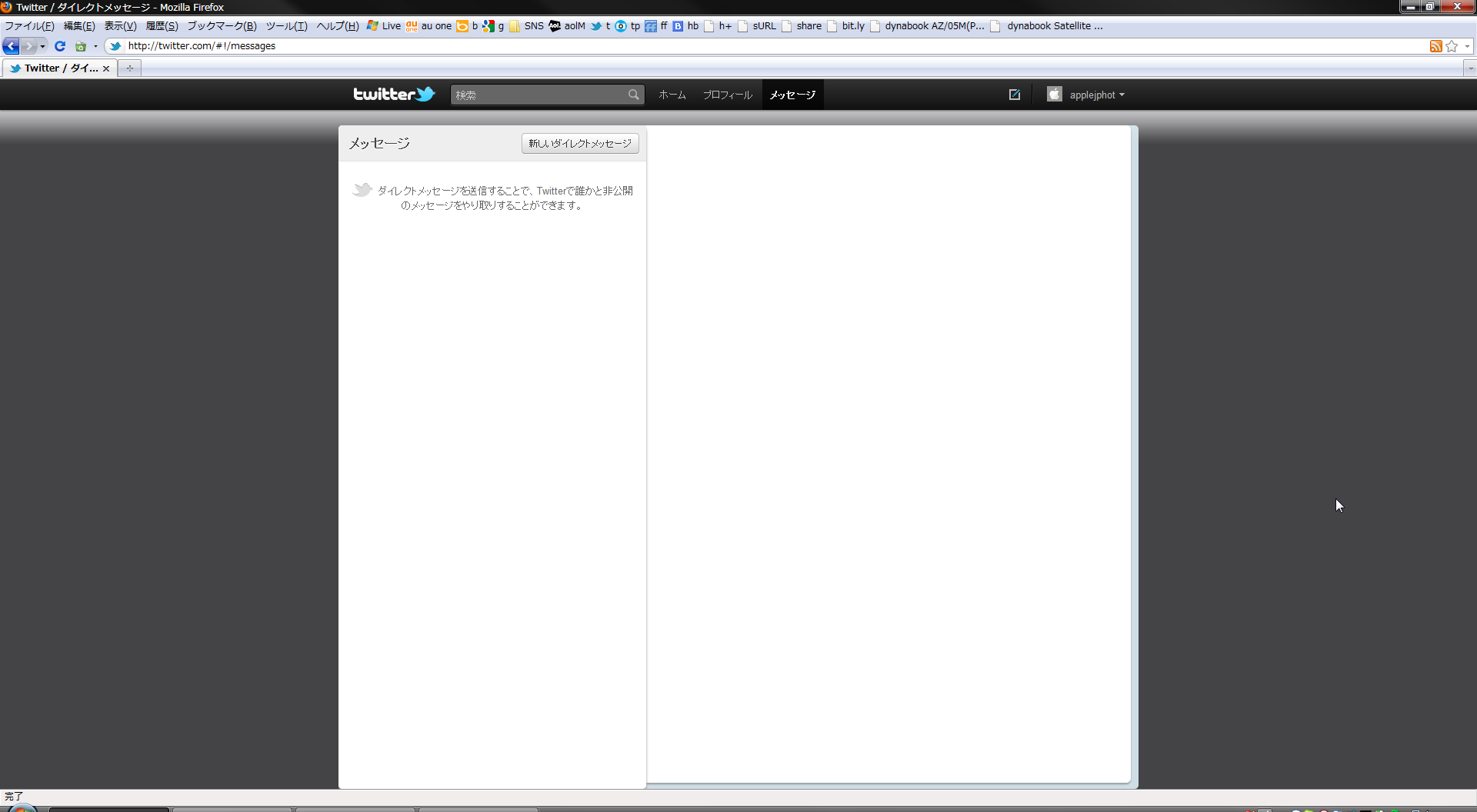Click the 新しいダイレクトメッセージ button
Screen dimensions: 1477x812
tap(580, 143)
